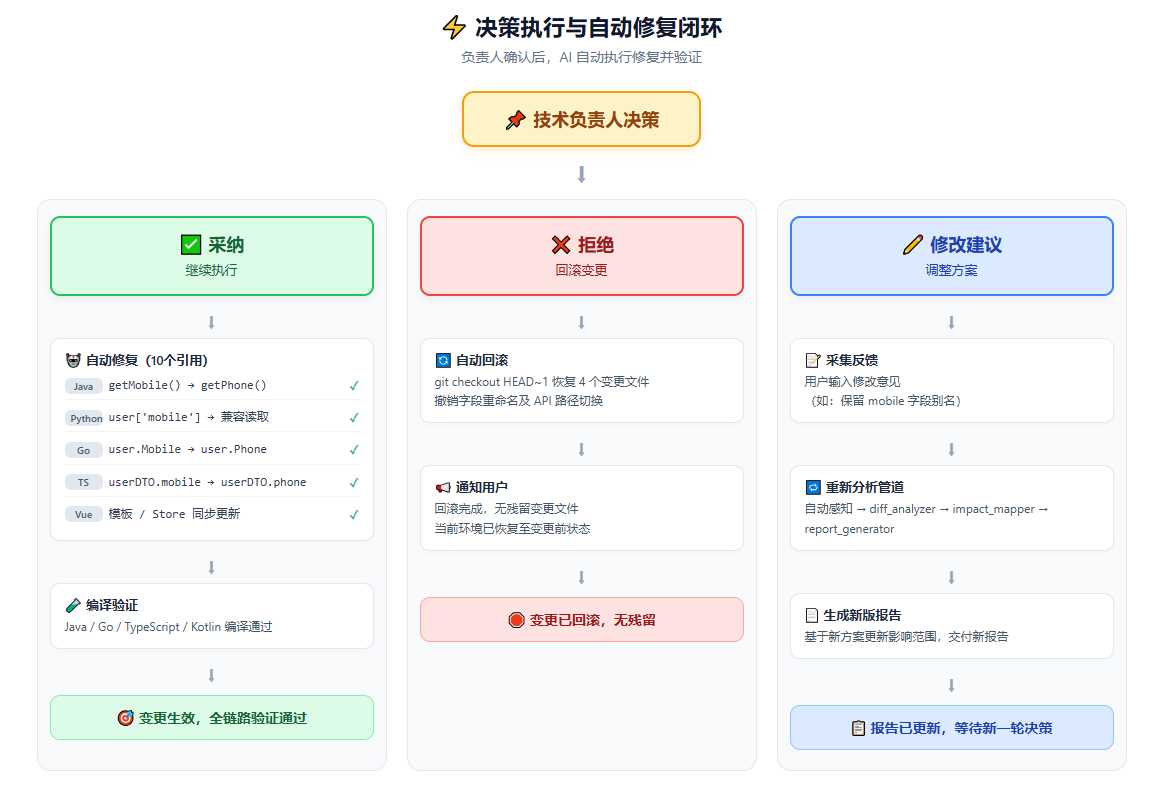
Task: Select the 拒绝 回滚变更 option card
Action: coord(582,256)
